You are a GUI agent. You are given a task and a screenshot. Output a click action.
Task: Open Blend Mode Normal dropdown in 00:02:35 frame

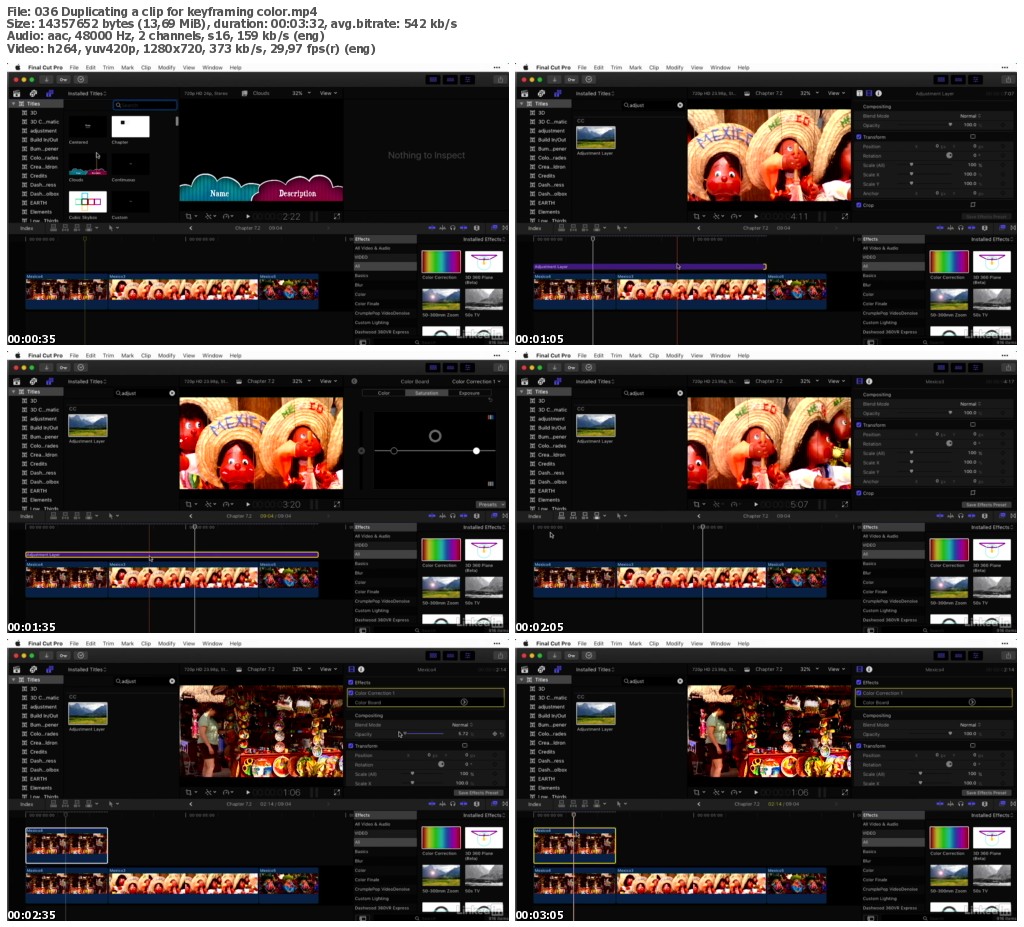tap(462, 725)
